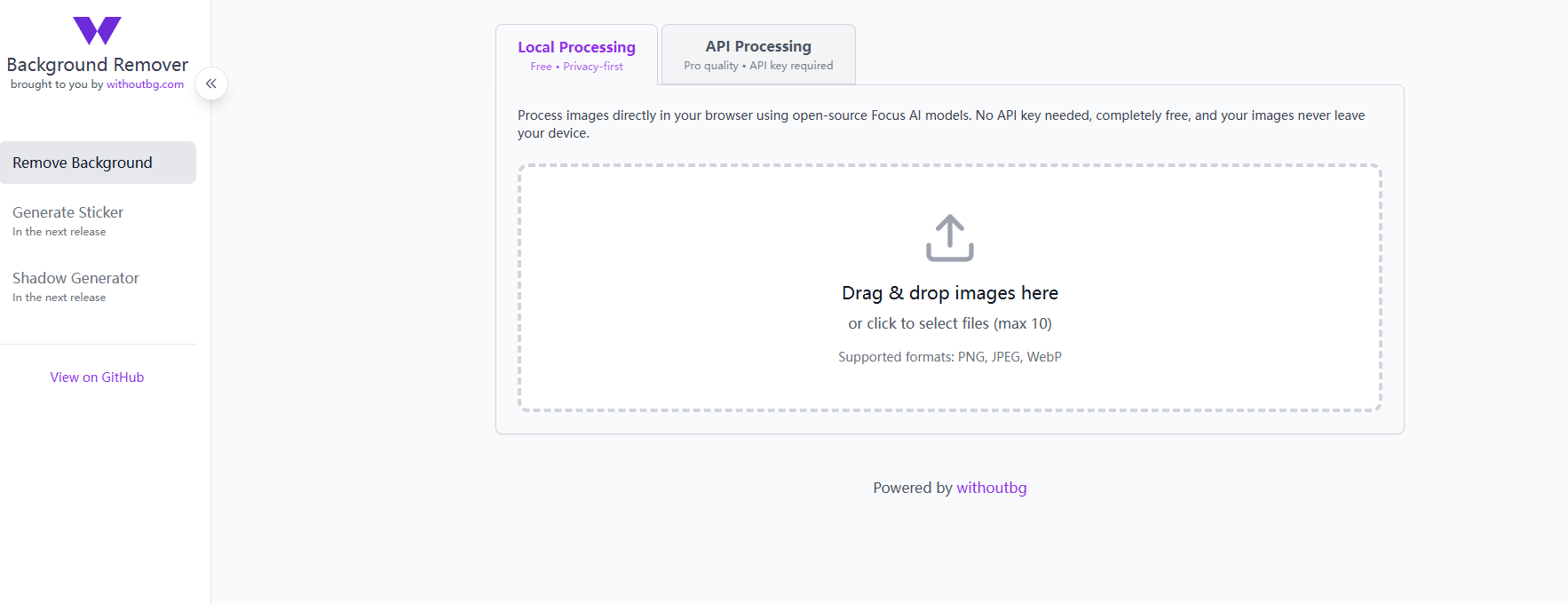The image size is (1568, 604).
Task: Switch to the API Processing tab
Action: point(758,54)
